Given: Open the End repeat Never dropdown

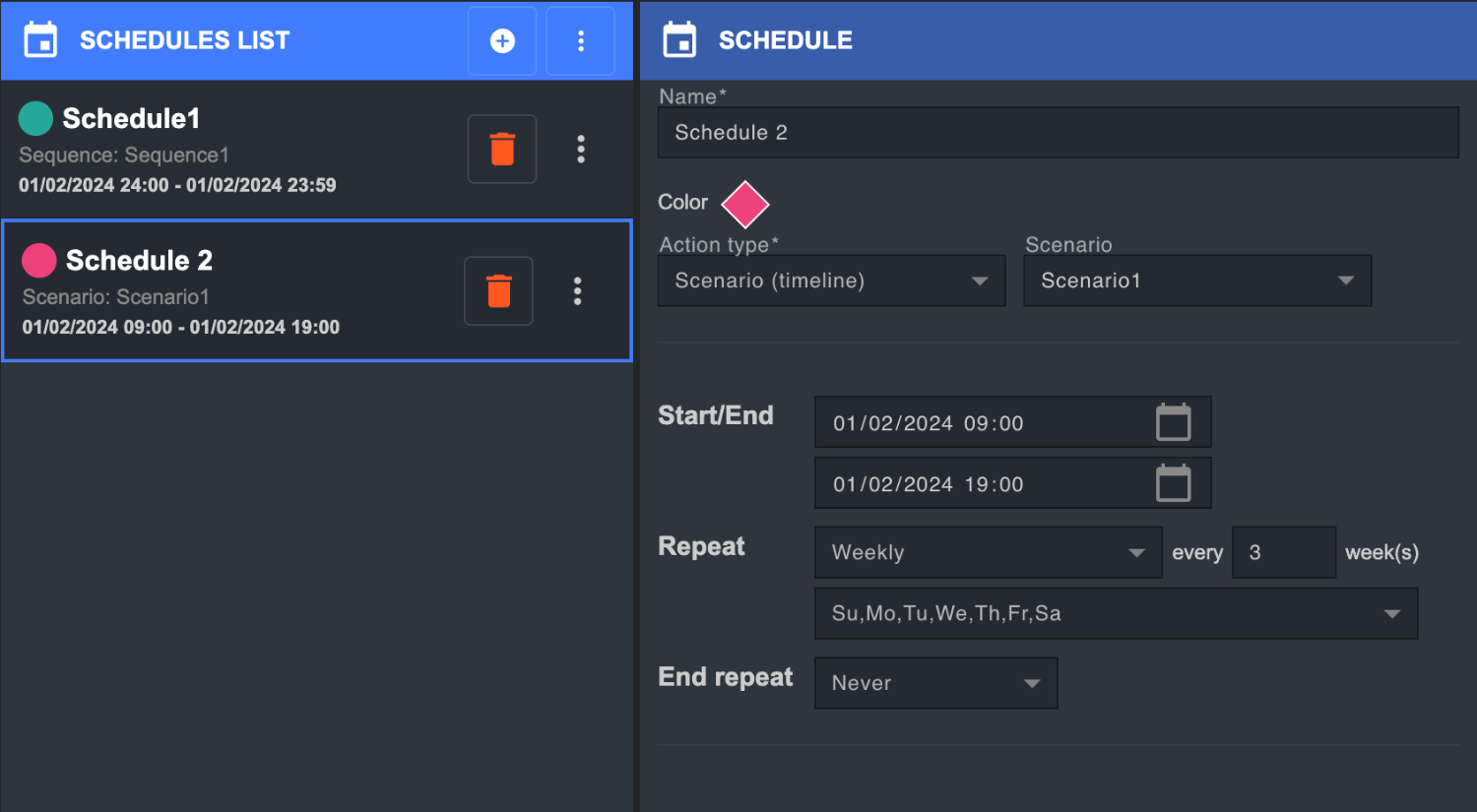Looking at the screenshot, I should click(935, 683).
